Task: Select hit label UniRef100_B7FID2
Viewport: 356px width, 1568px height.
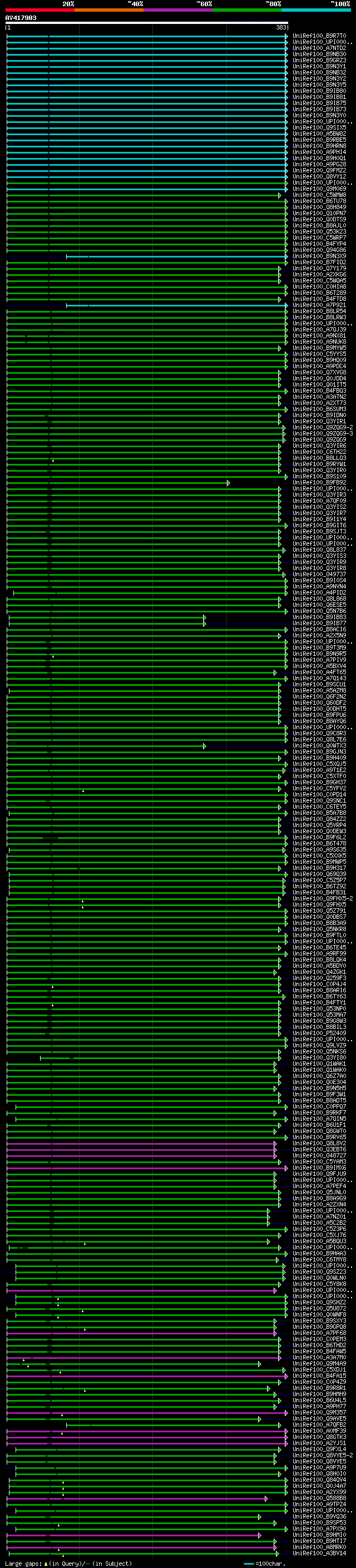Action: click(x=319, y=263)
